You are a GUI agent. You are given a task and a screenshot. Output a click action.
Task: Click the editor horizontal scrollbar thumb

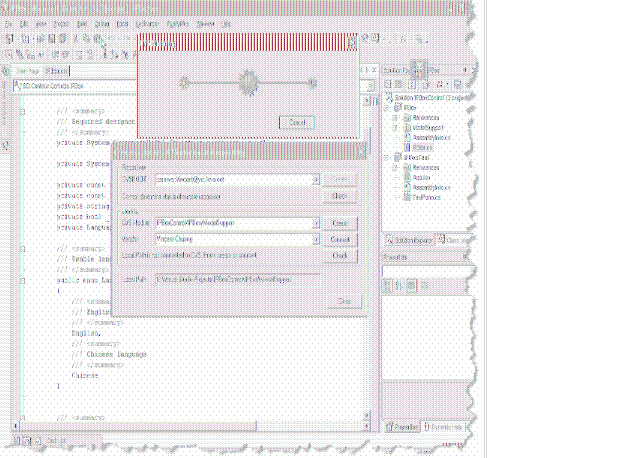pyautogui.click(x=138, y=426)
